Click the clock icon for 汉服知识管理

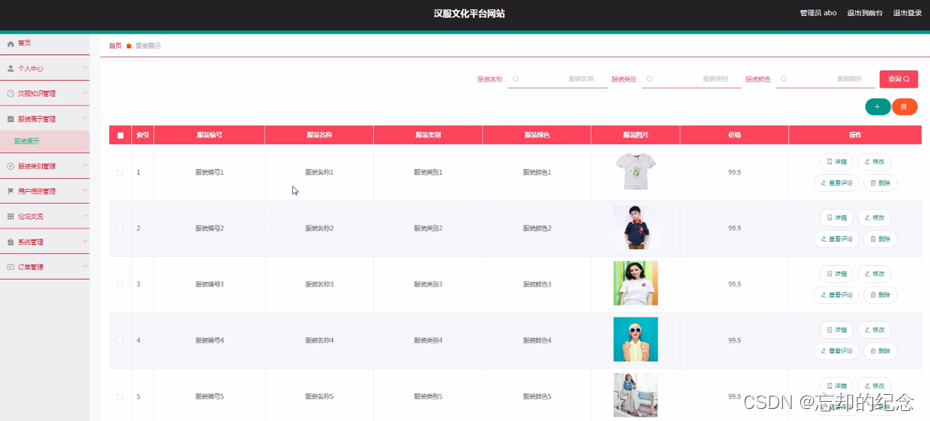click(x=10, y=94)
